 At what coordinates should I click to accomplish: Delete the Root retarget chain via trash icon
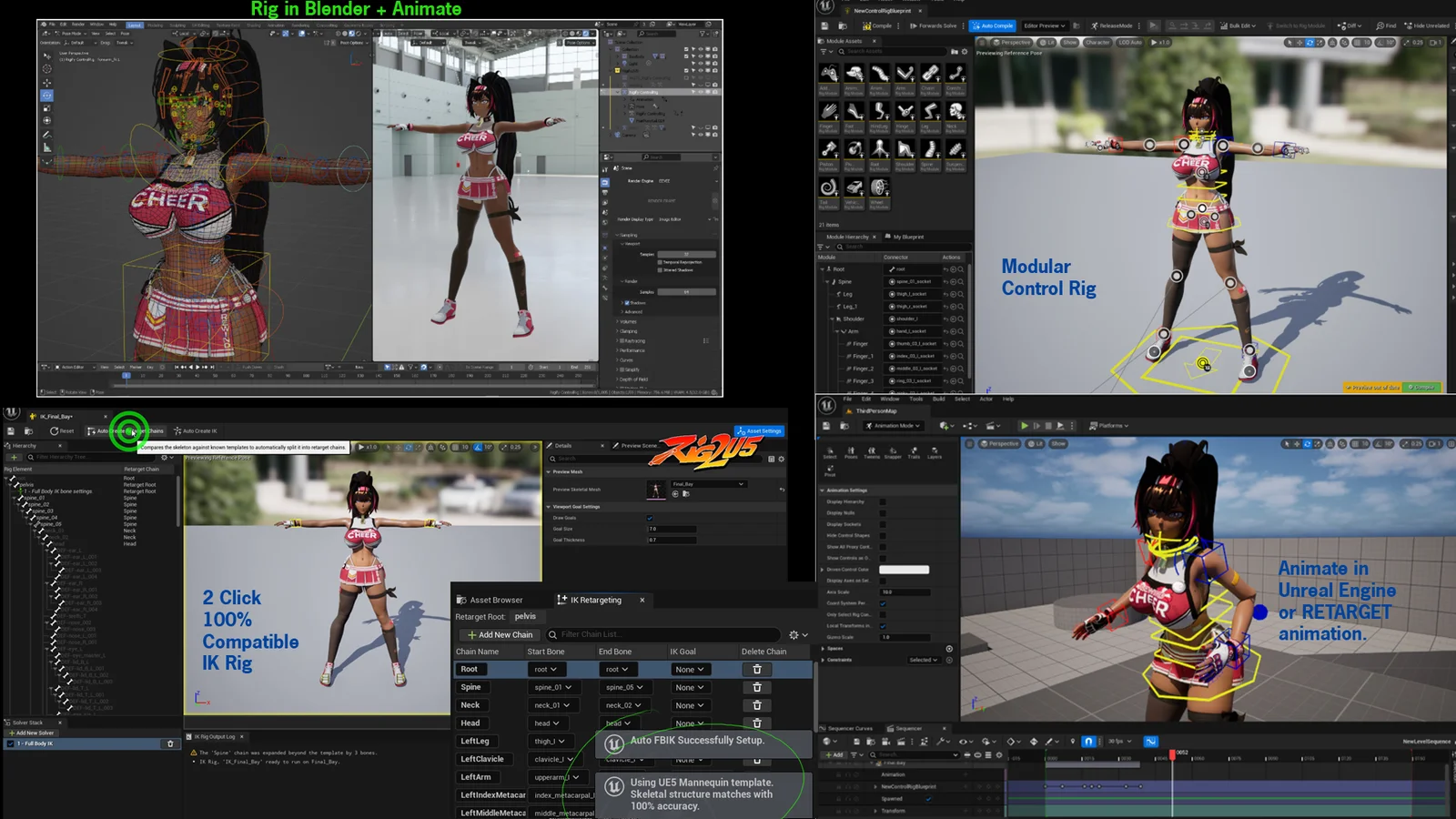[756, 669]
